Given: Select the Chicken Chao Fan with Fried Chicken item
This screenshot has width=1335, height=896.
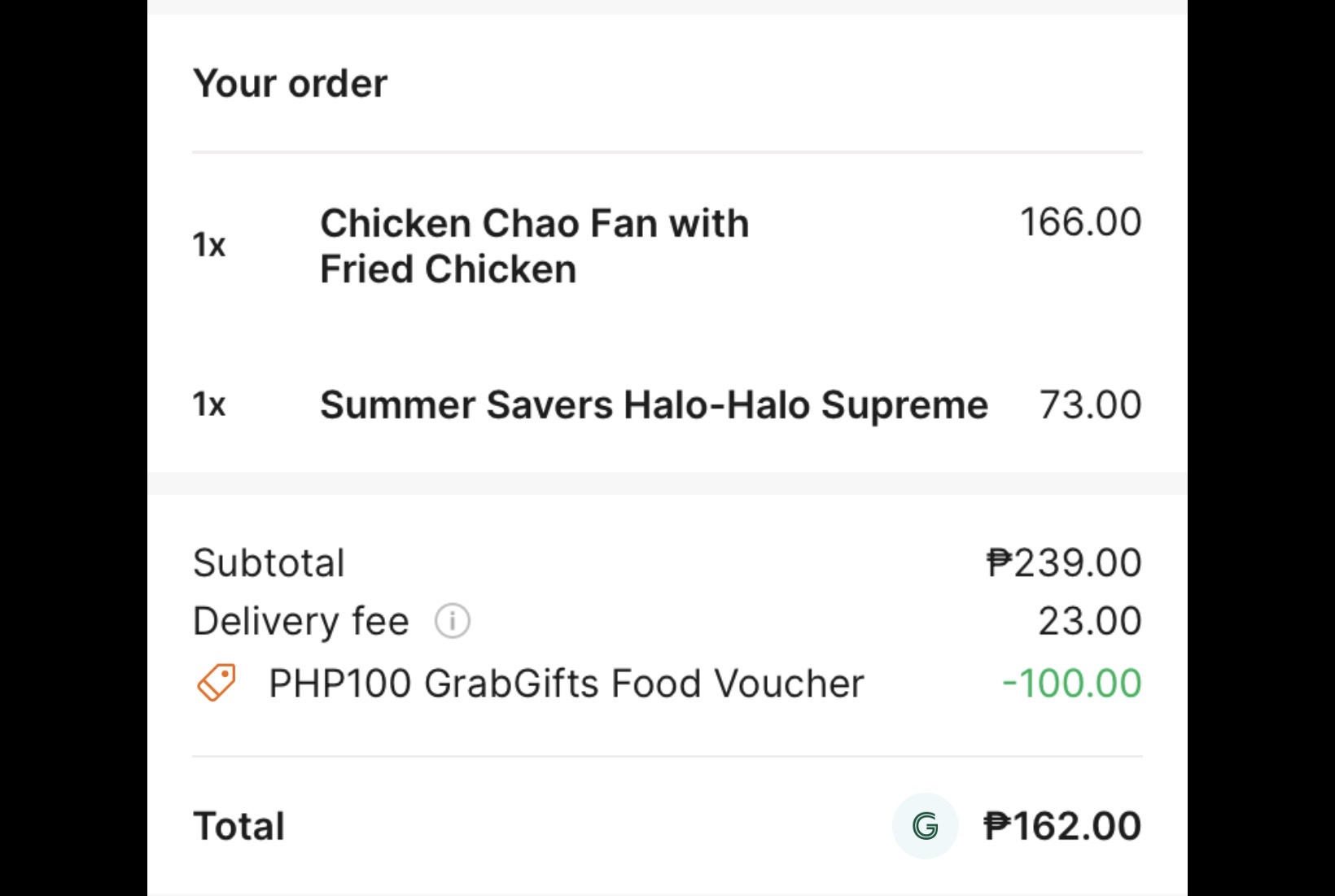Looking at the screenshot, I should [534, 246].
